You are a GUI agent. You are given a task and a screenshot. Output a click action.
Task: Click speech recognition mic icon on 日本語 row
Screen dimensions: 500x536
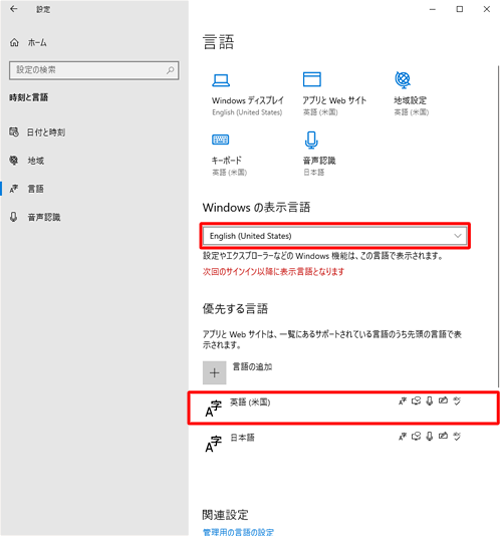point(430,436)
